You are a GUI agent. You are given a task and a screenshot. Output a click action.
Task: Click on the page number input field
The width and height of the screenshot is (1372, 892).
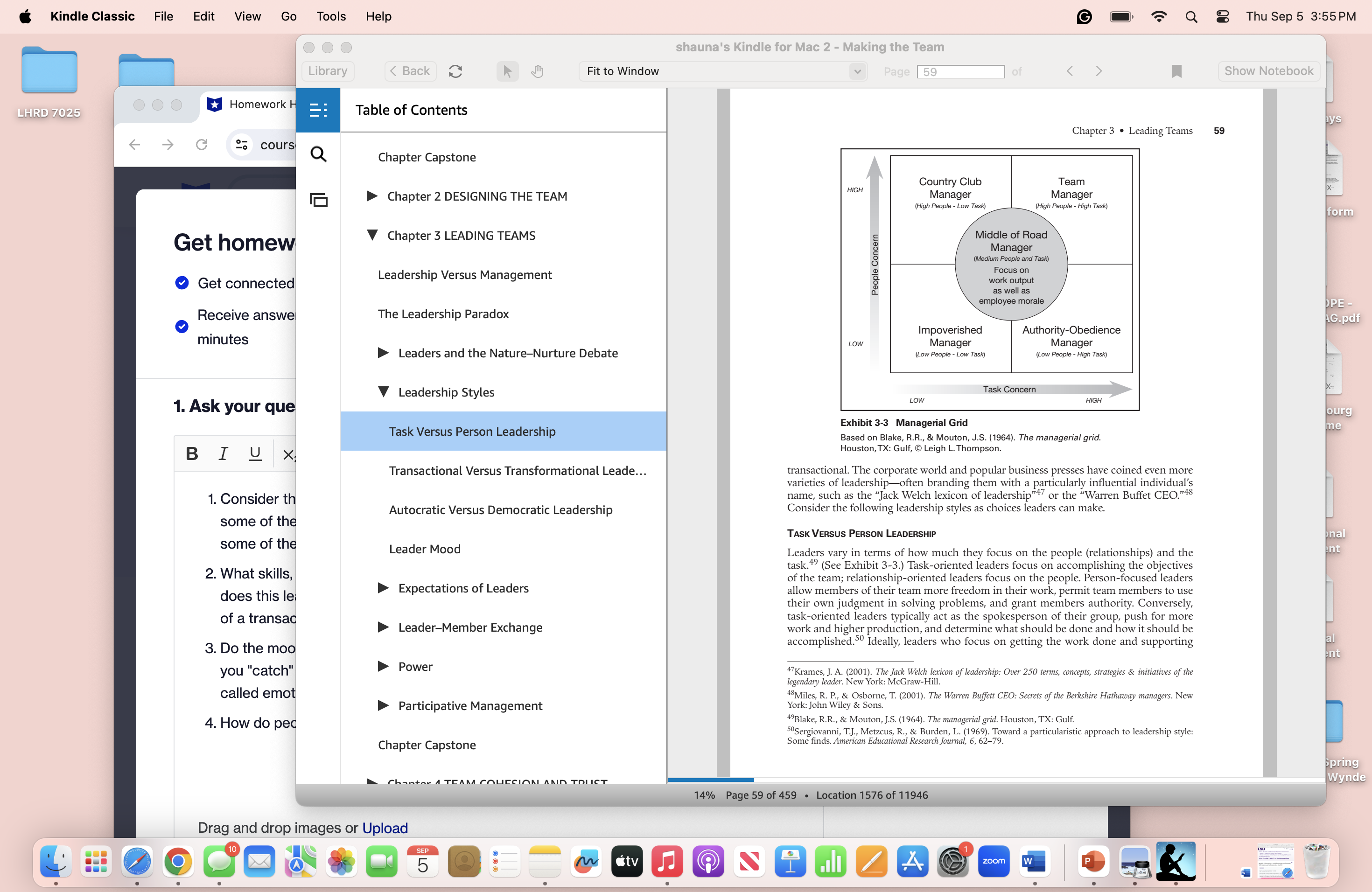click(961, 71)
